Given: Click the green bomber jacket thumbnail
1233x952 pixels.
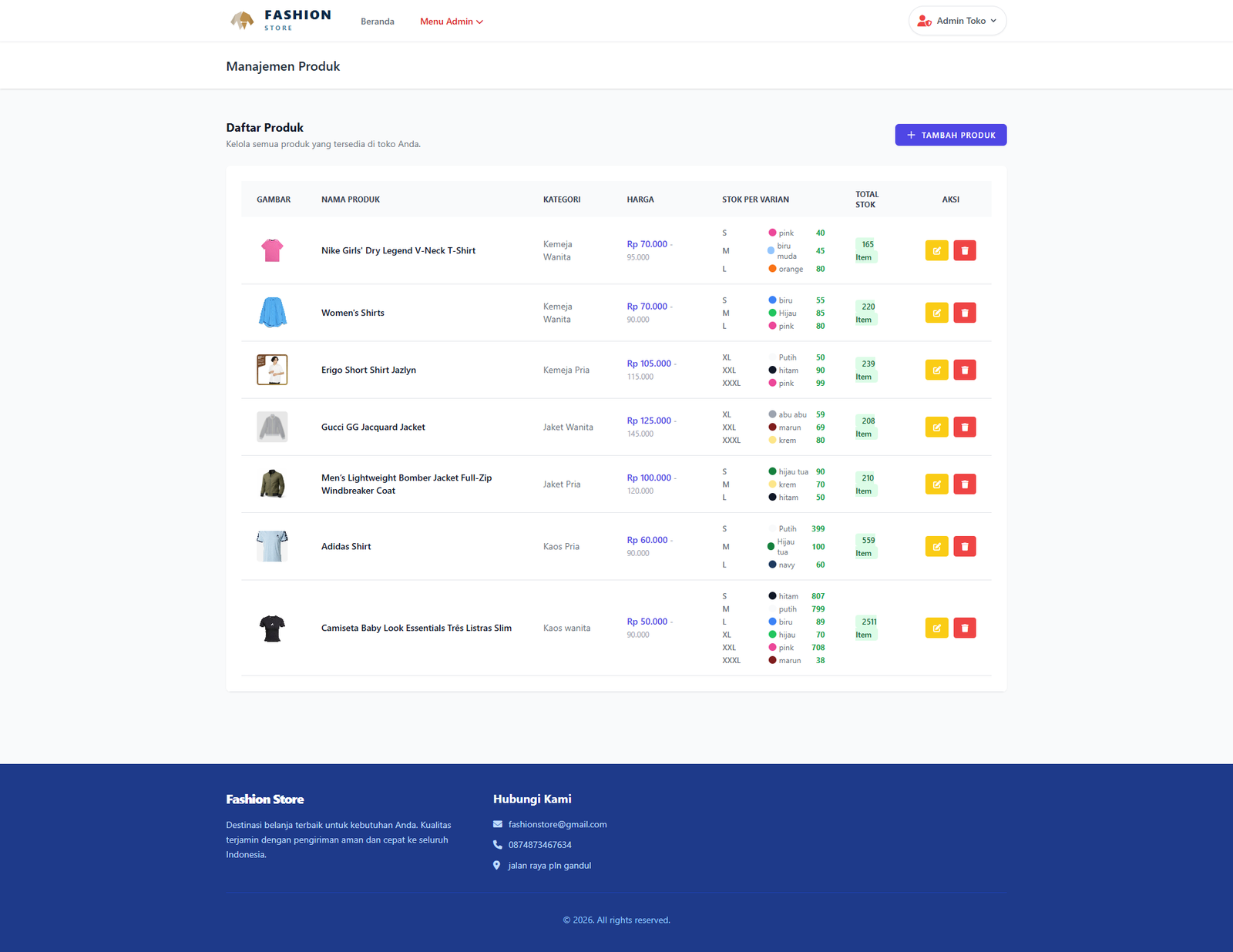Looking at the screenshot, I should 272,484.
